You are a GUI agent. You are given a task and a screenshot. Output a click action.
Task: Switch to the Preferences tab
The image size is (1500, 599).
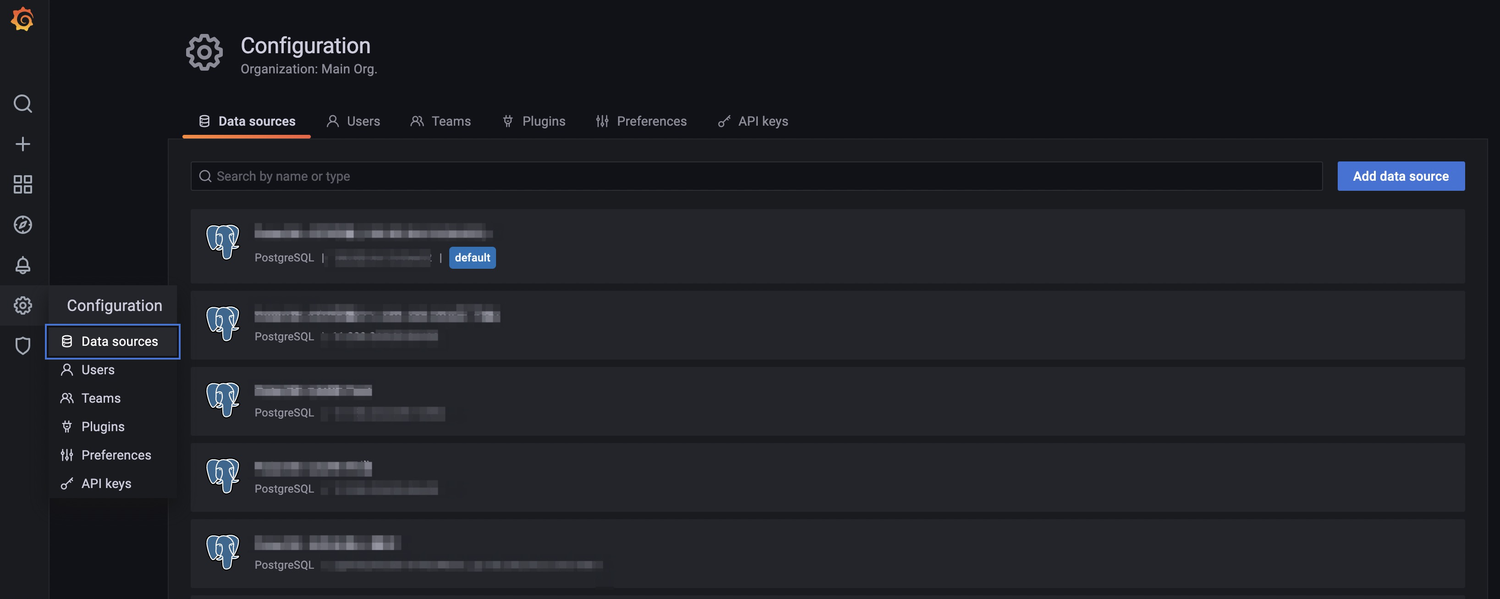tap(641, 121)
